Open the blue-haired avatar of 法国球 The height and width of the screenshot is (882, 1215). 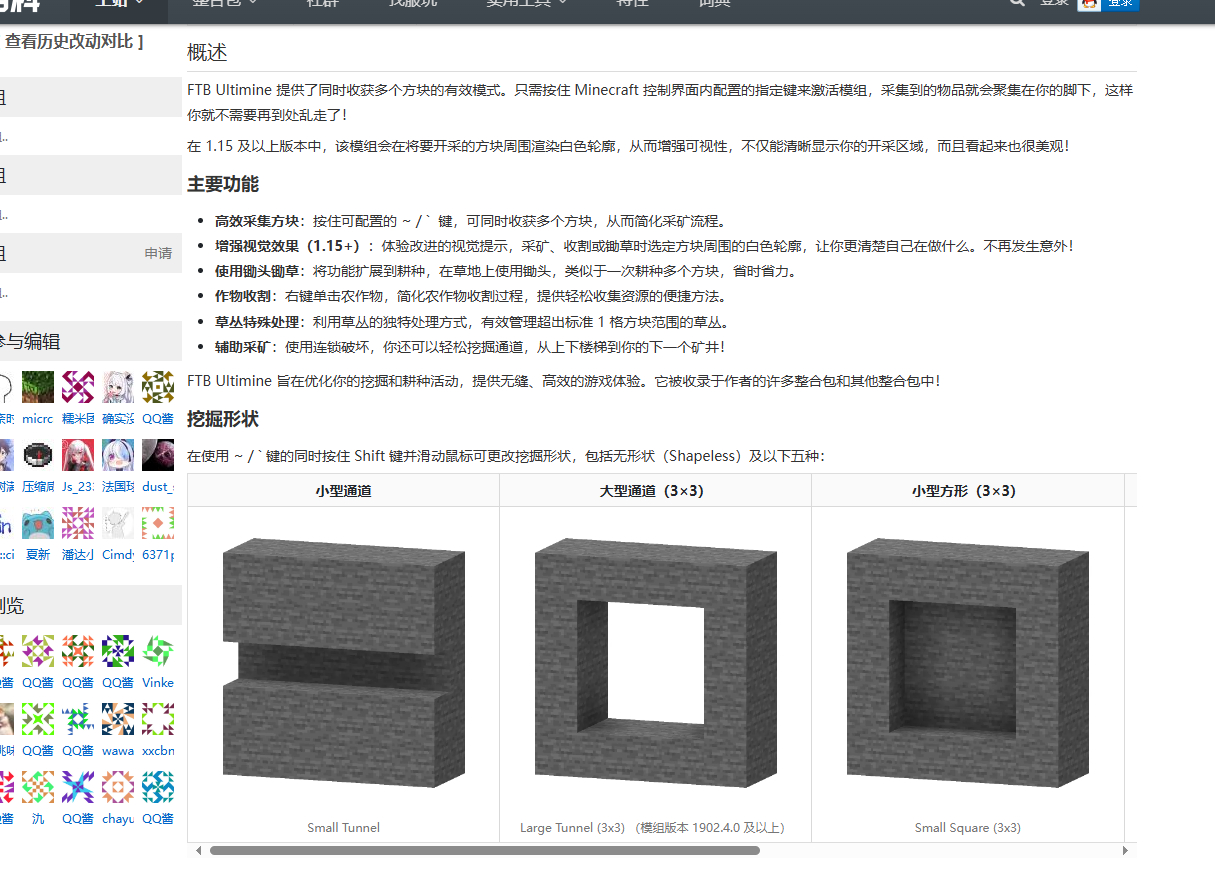[118, 455]
